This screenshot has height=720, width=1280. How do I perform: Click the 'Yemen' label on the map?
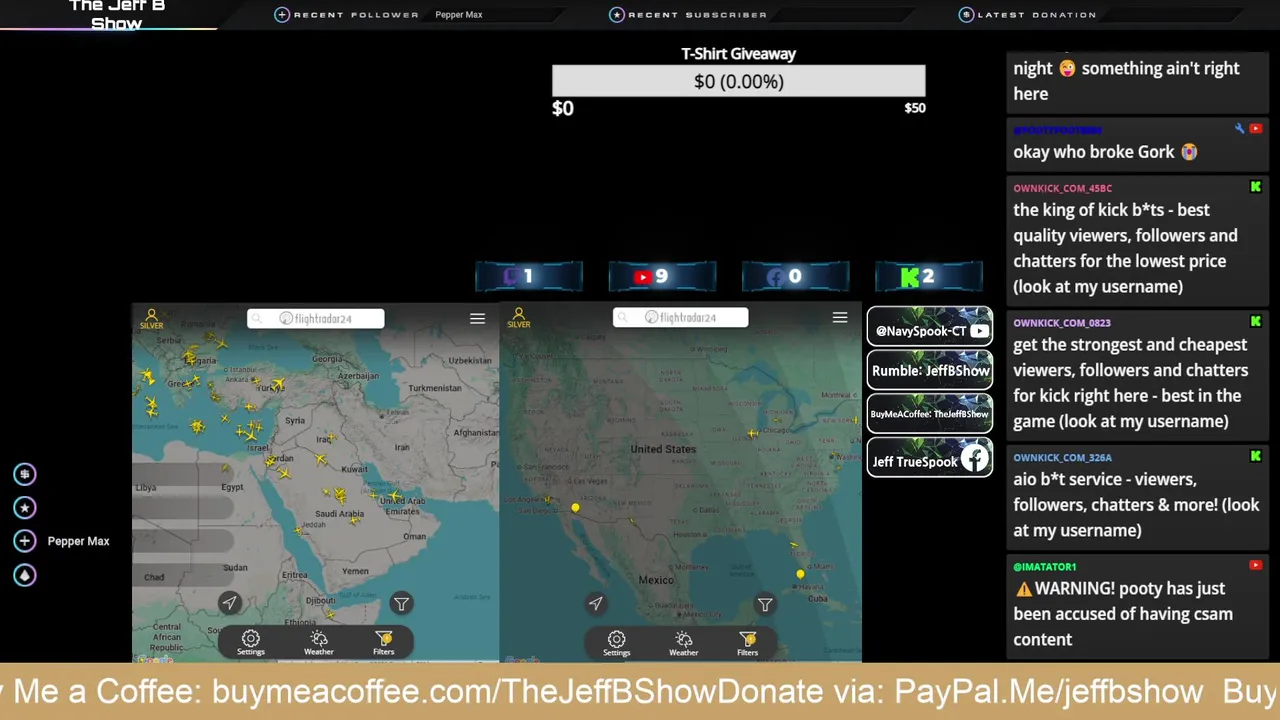[x=355, y=571]
